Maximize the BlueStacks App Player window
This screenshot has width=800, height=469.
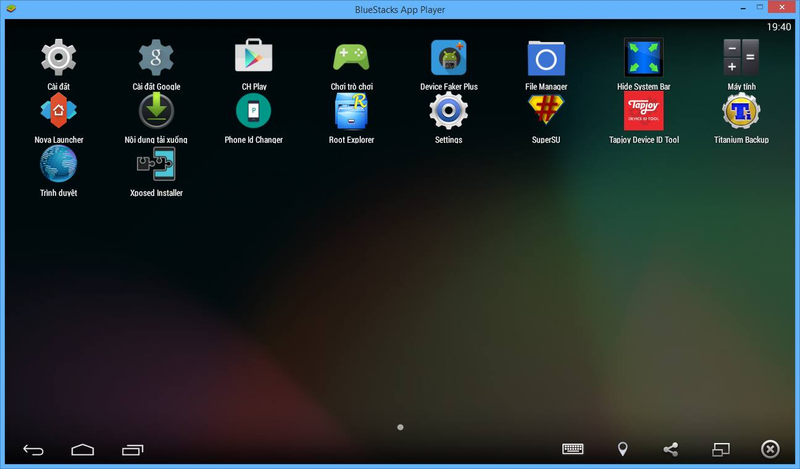tap(760, 7)
